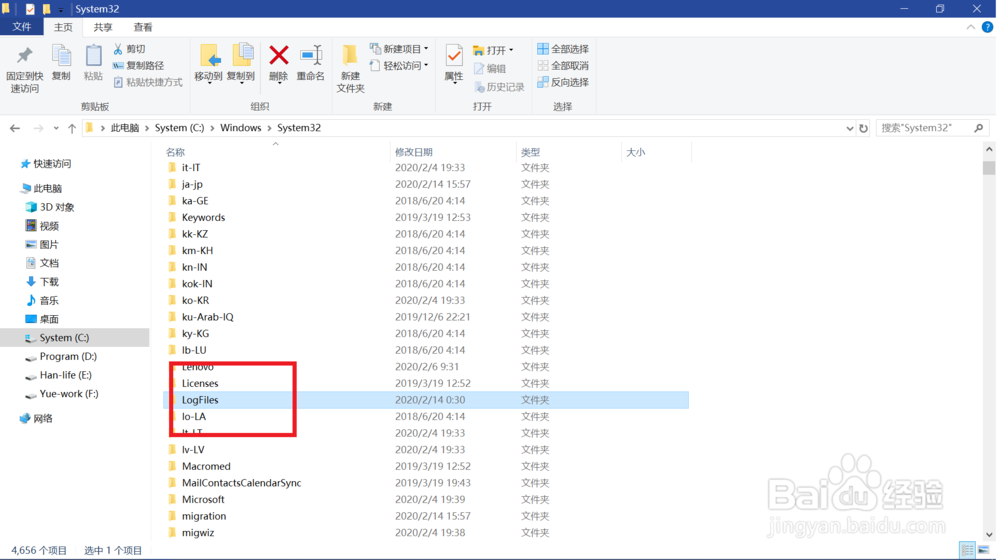Viewport: 1000px width, 560px height.
Task: Expand Easy access dropdown
Action: pos(426,66)
